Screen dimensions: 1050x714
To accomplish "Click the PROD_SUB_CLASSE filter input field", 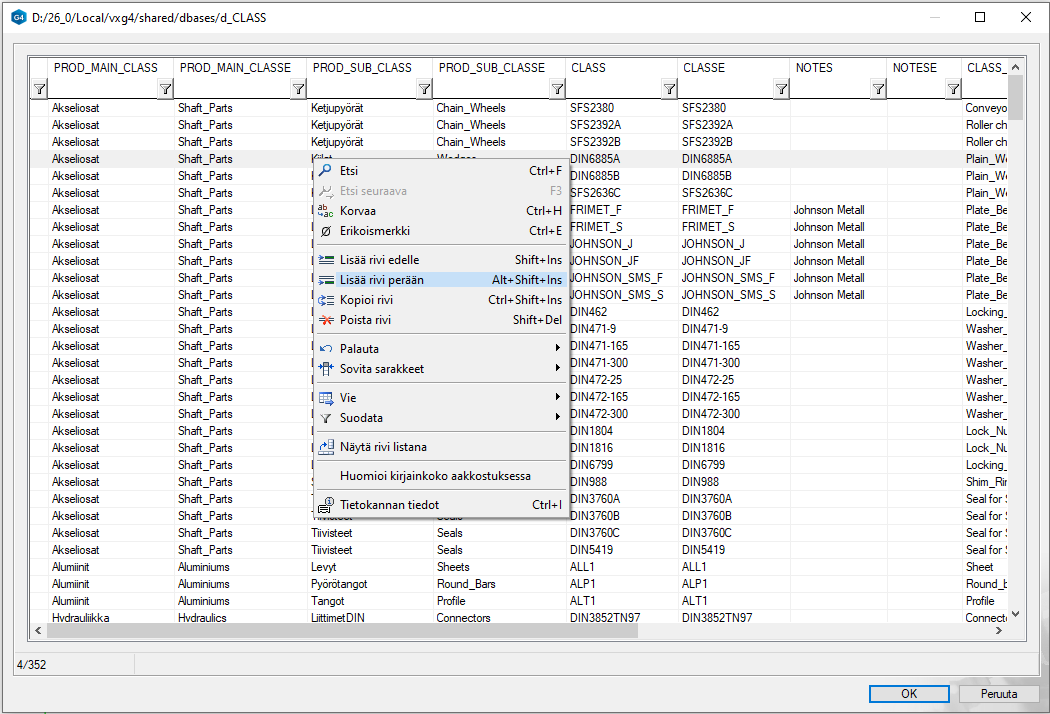I will pyautogui.click(x=491, y=89).
